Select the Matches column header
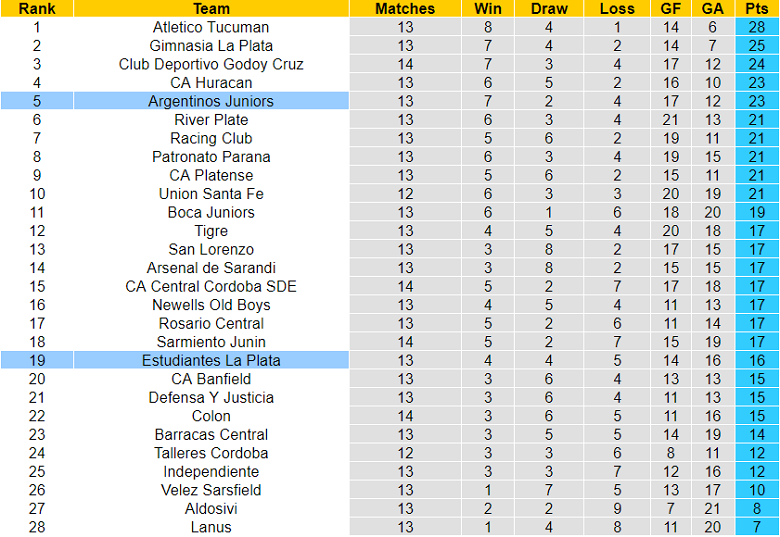The width and height of the screenshot is (780, 537). (405, 8)
